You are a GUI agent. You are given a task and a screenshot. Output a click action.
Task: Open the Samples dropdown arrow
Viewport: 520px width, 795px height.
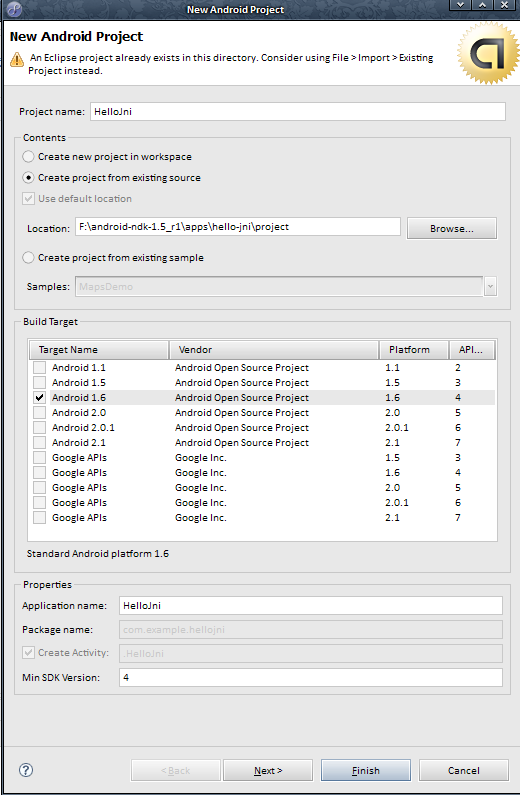coord(490,286)
